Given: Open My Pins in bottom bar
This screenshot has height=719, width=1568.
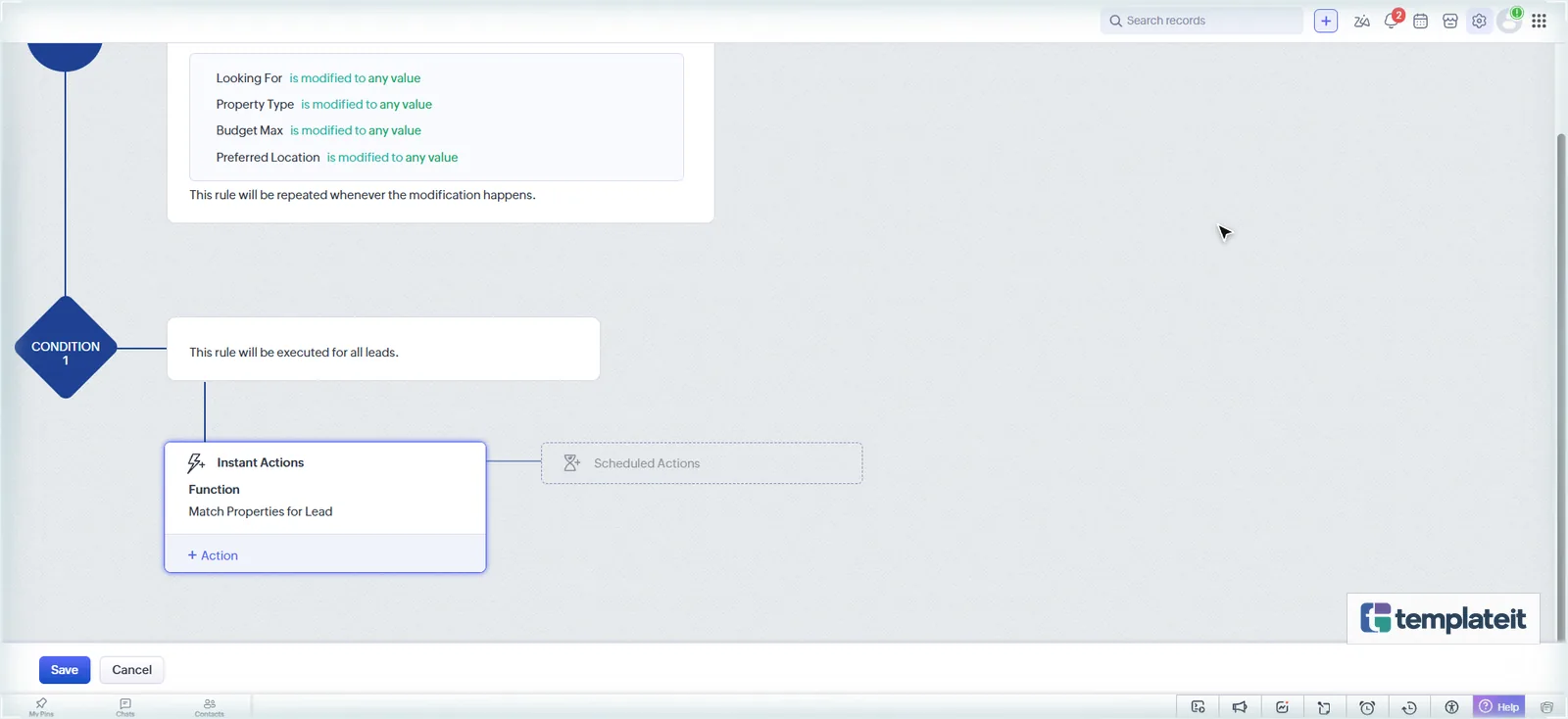Looking at the screenshot, I should click(41, 706).
